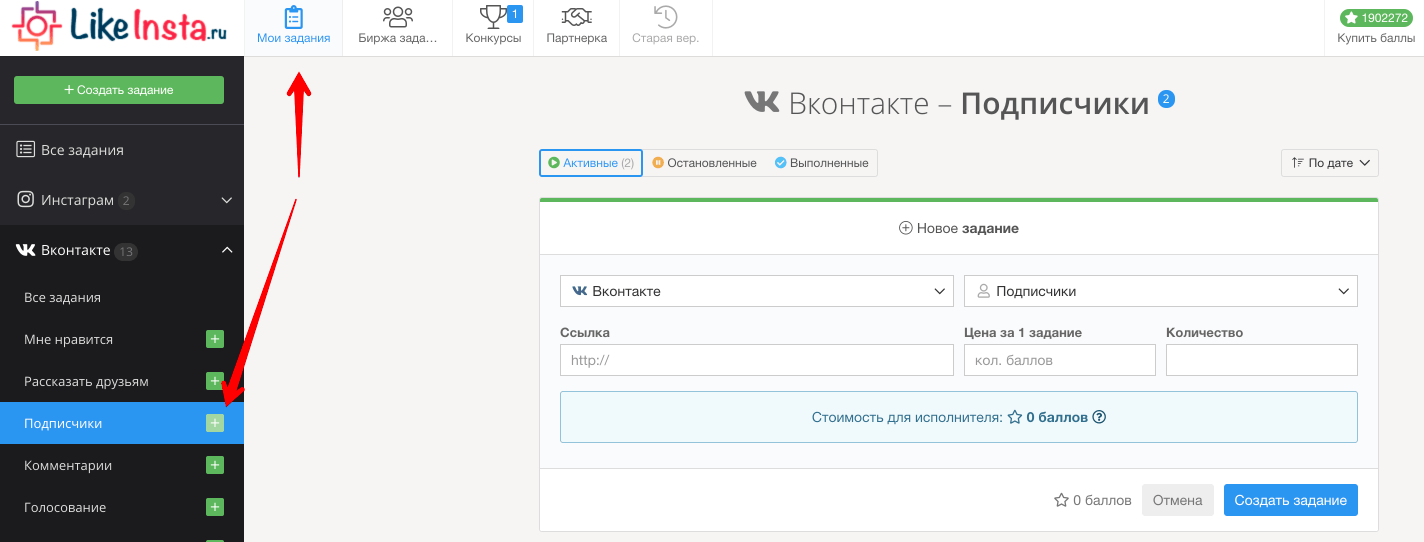The width and height of the screenshot is (1424, 542).
Task: Expand the Инстаграм section chevron
Action: pyautogui.click(x=227, y=200)
